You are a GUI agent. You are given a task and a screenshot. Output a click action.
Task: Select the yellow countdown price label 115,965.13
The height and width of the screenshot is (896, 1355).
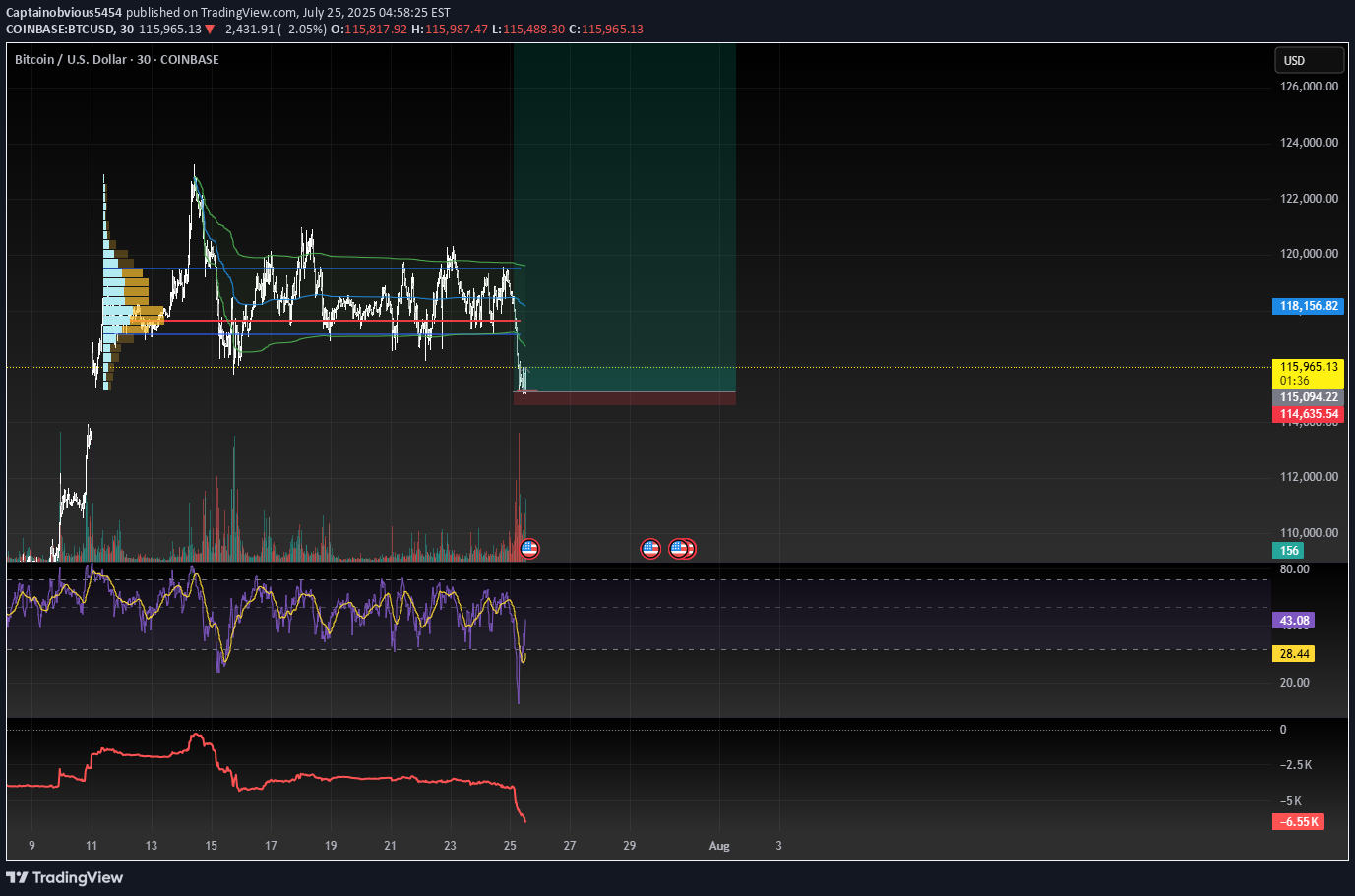[1308, 373]
